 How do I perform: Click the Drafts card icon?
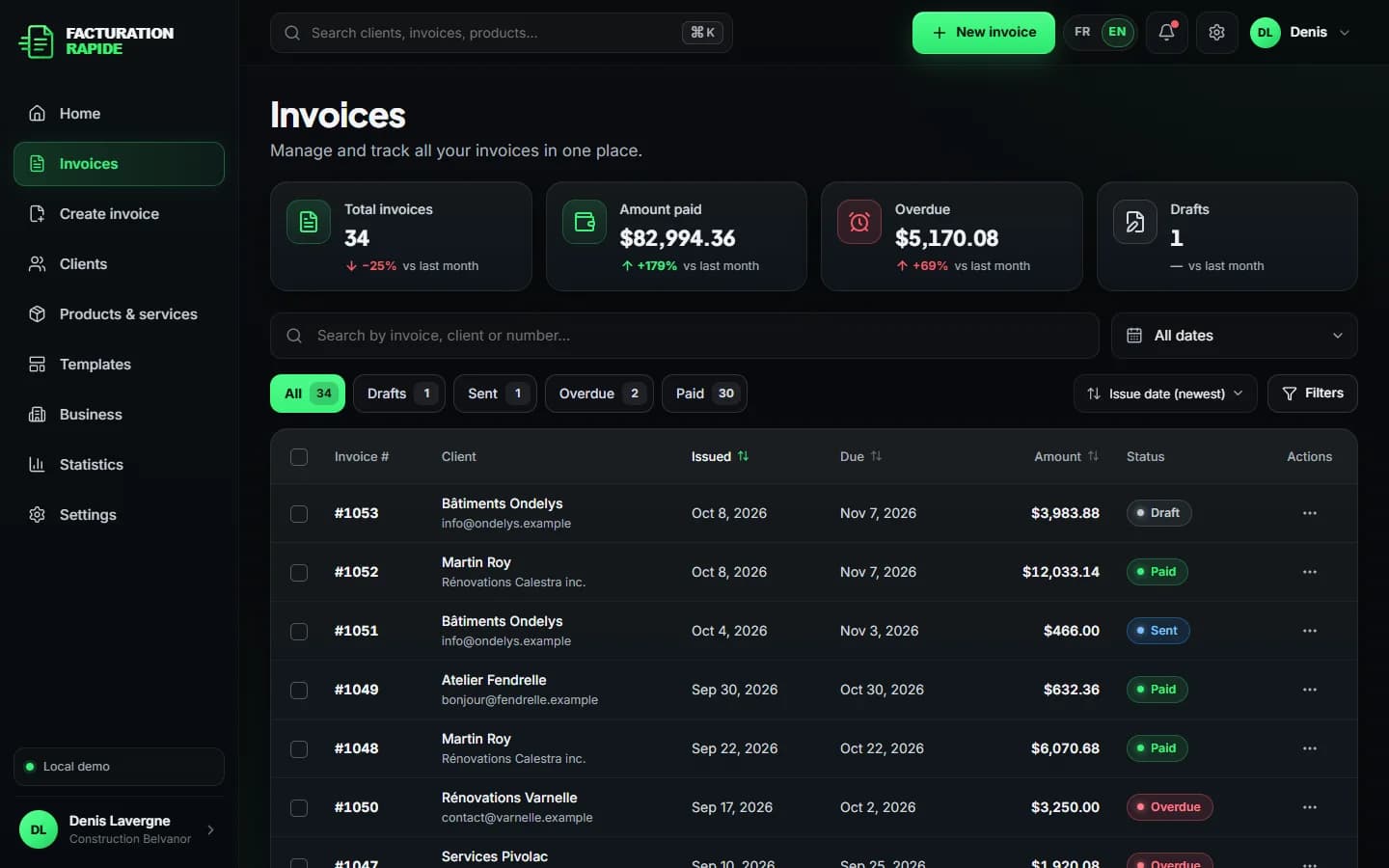[1135, 222]
